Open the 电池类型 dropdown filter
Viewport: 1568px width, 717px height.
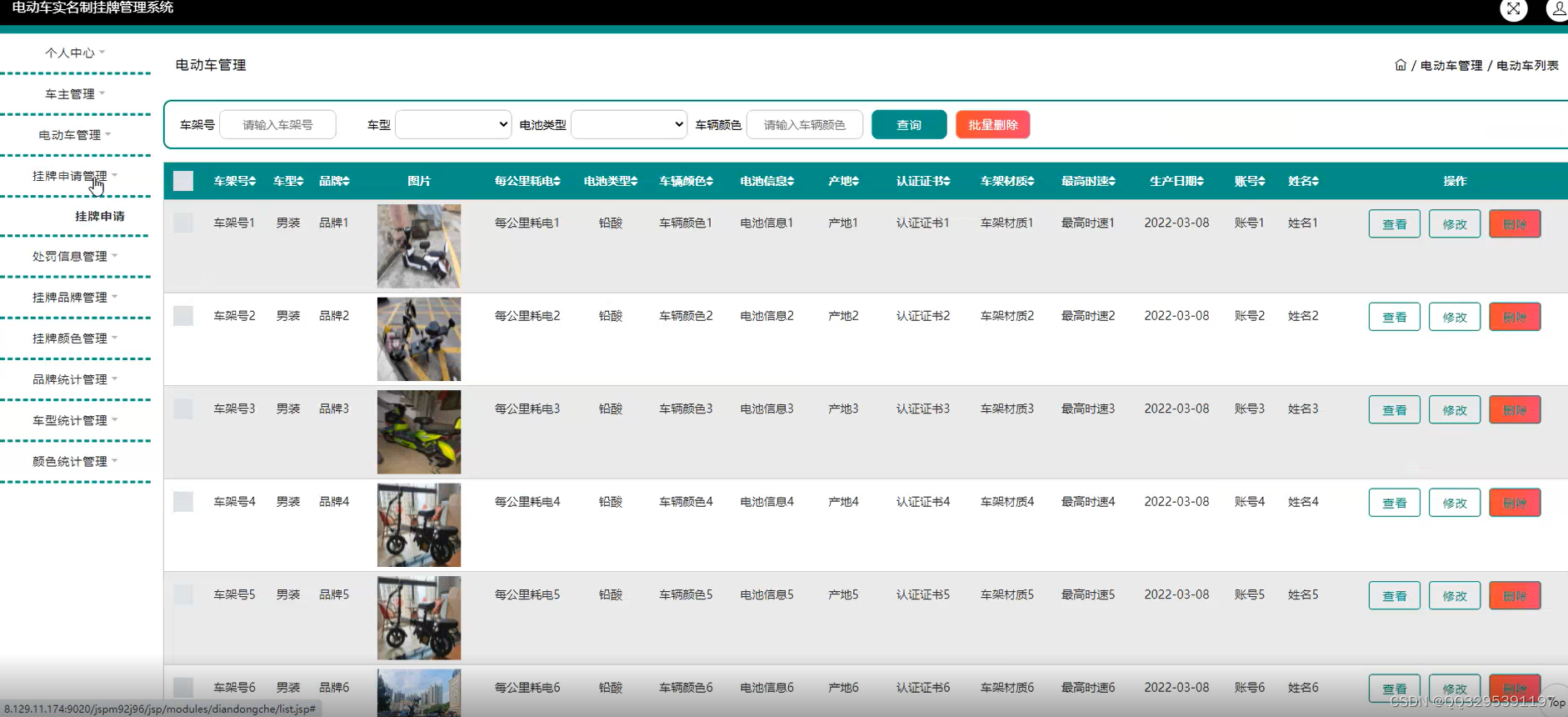coord(629,124)
